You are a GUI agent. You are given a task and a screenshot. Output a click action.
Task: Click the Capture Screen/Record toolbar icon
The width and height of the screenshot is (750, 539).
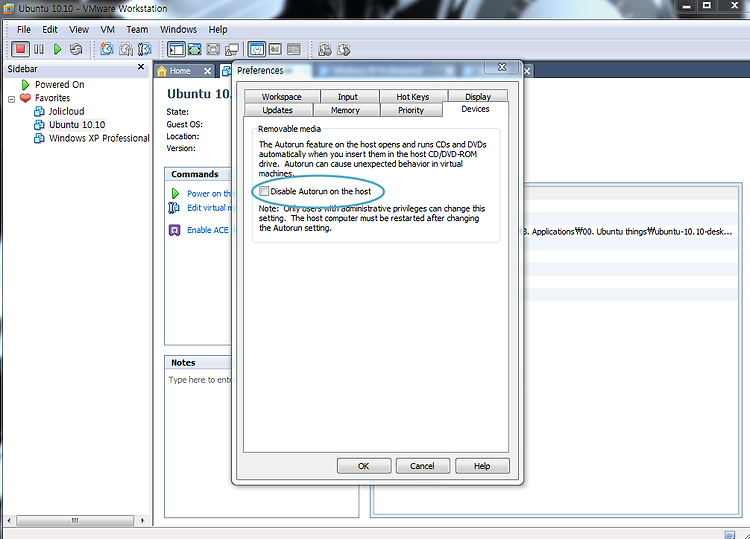325,49
